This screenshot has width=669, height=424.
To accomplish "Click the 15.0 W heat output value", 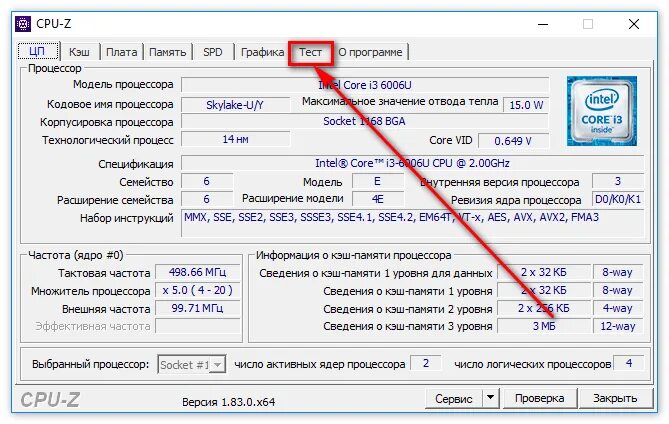I will (x=526, y=105).
